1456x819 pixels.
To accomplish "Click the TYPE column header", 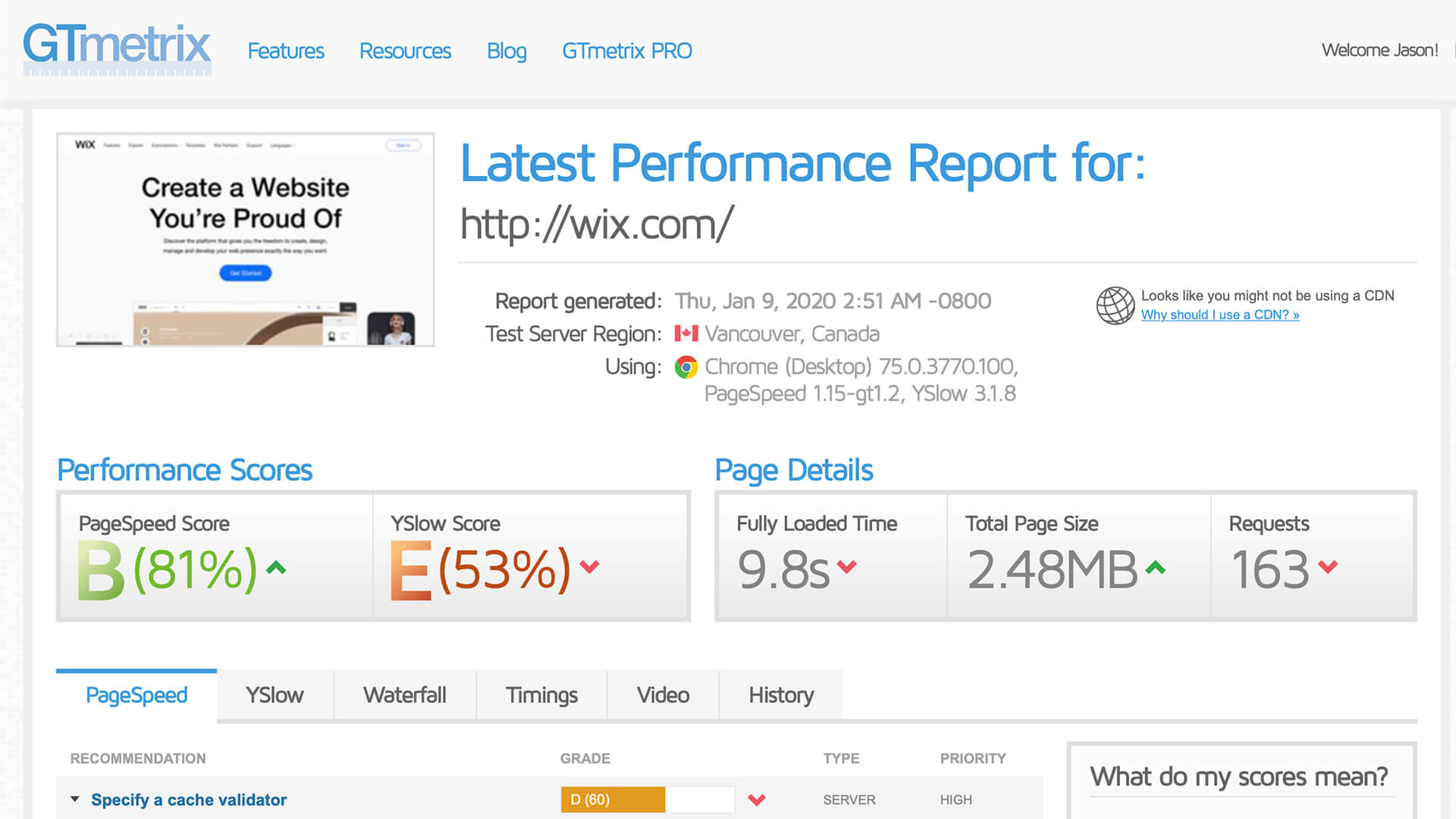I will (x=842, y=758).
